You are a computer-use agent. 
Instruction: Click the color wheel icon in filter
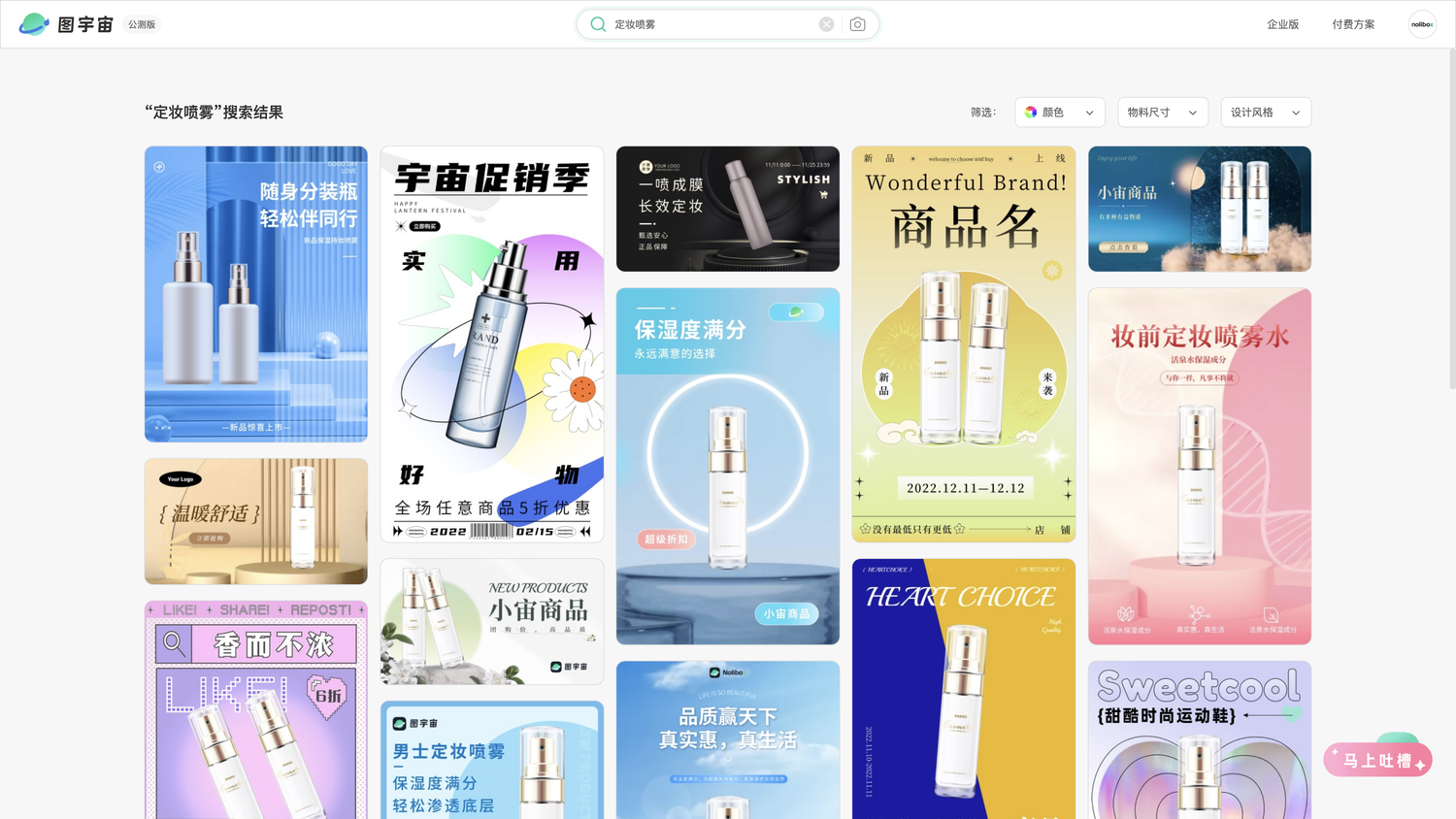pos(1031,113)
